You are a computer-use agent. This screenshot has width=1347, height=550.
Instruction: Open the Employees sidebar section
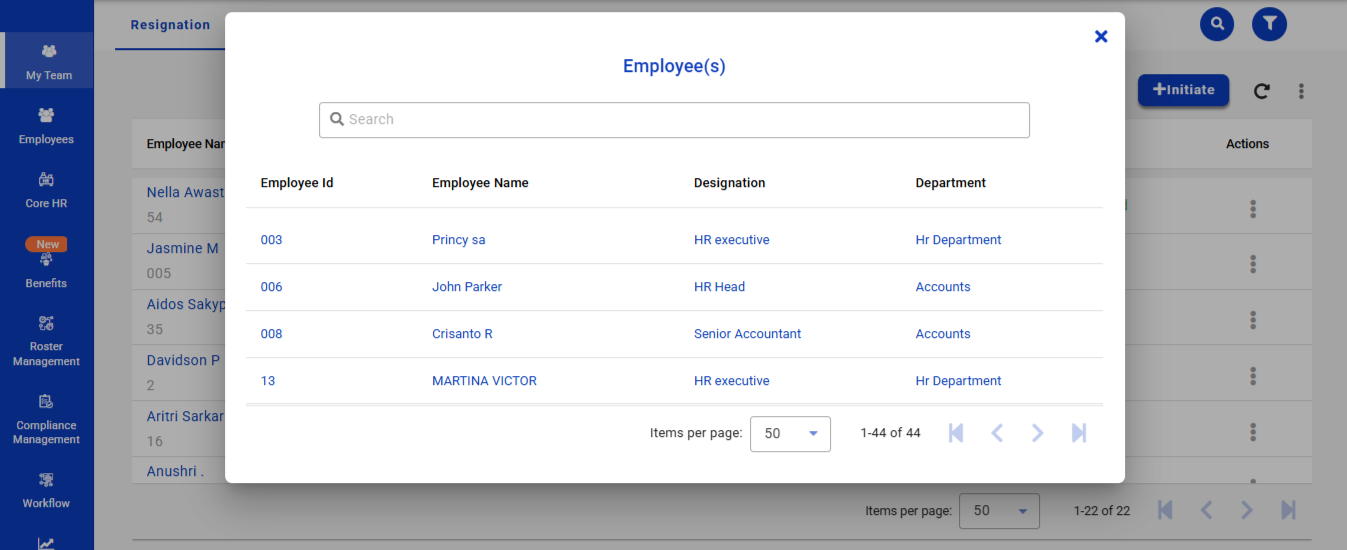[47, 126]
